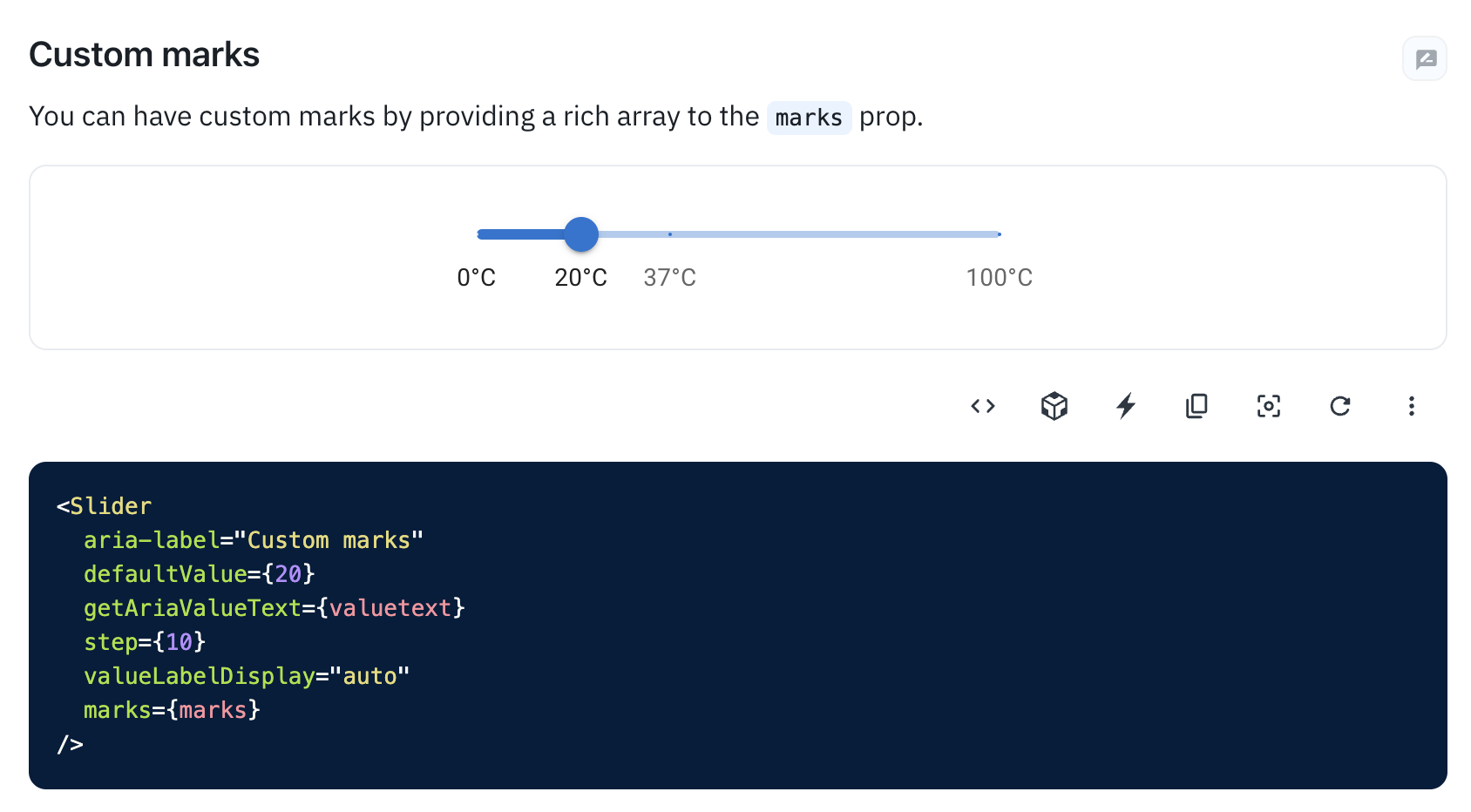
Task: Click the valueLabelDisplay="auto" code line
Action: 247,676
